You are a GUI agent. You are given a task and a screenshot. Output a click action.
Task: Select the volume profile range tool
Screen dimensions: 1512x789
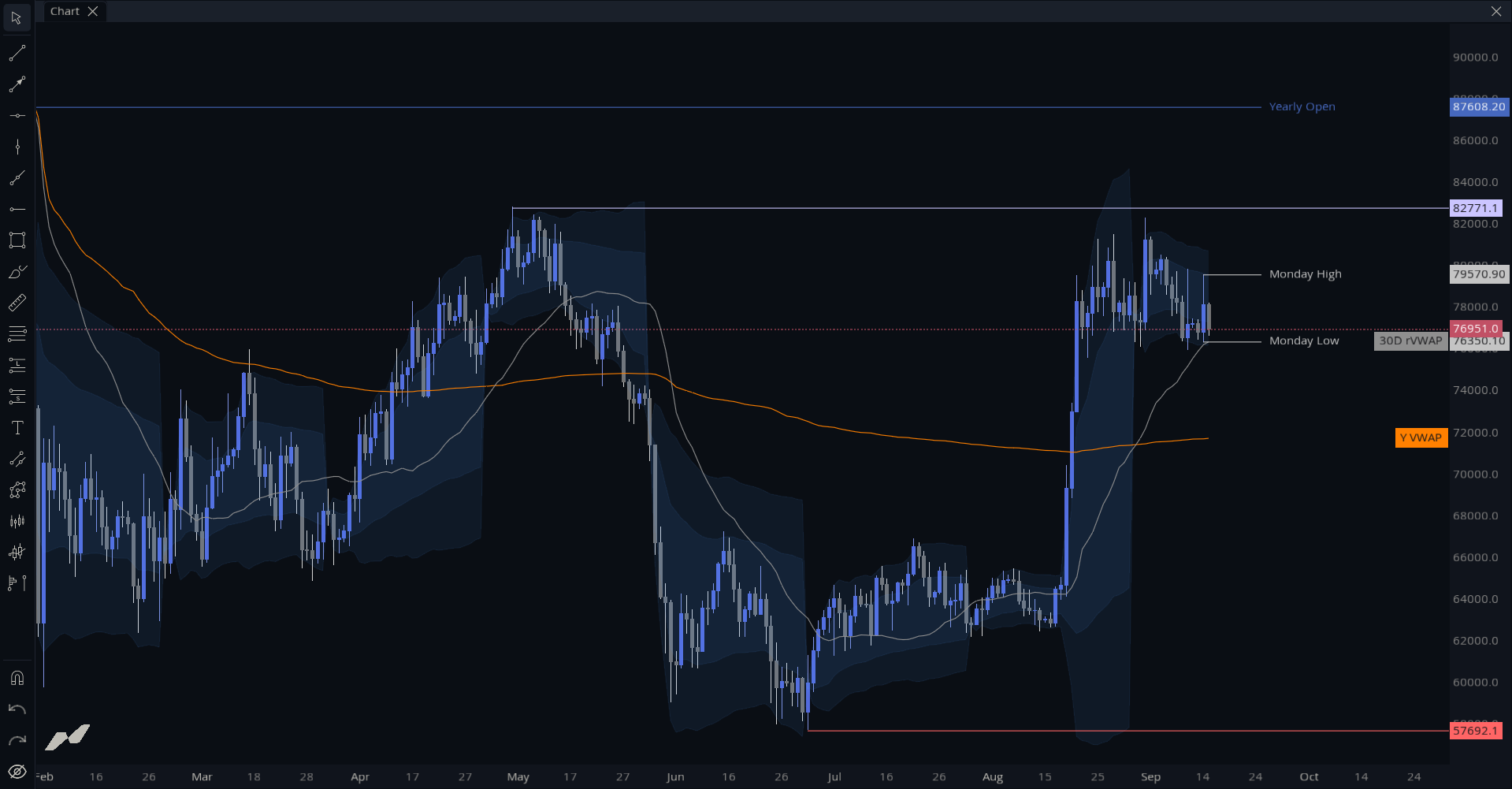[17, 583]
